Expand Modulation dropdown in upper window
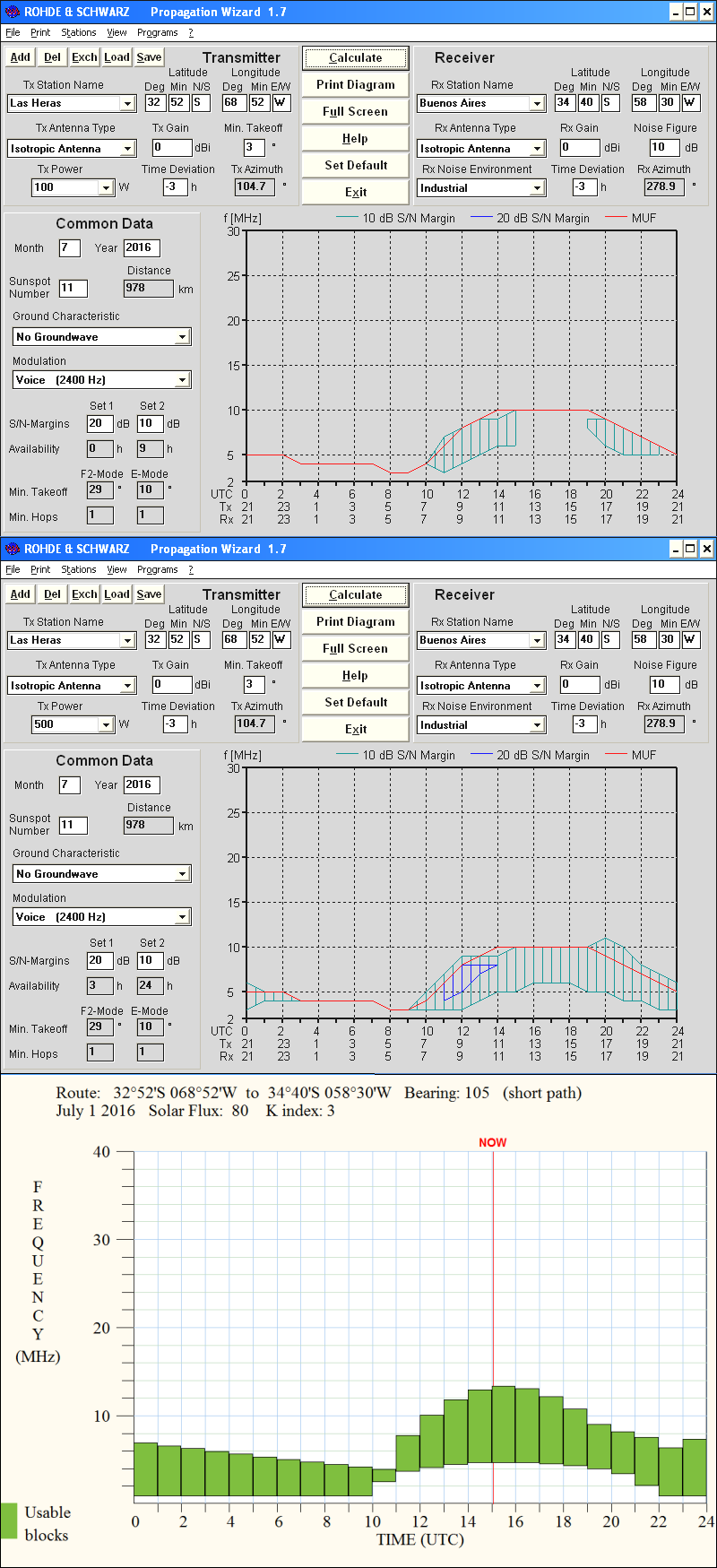Viewport: 717px width, 1568px height. [x=182, y=380]
